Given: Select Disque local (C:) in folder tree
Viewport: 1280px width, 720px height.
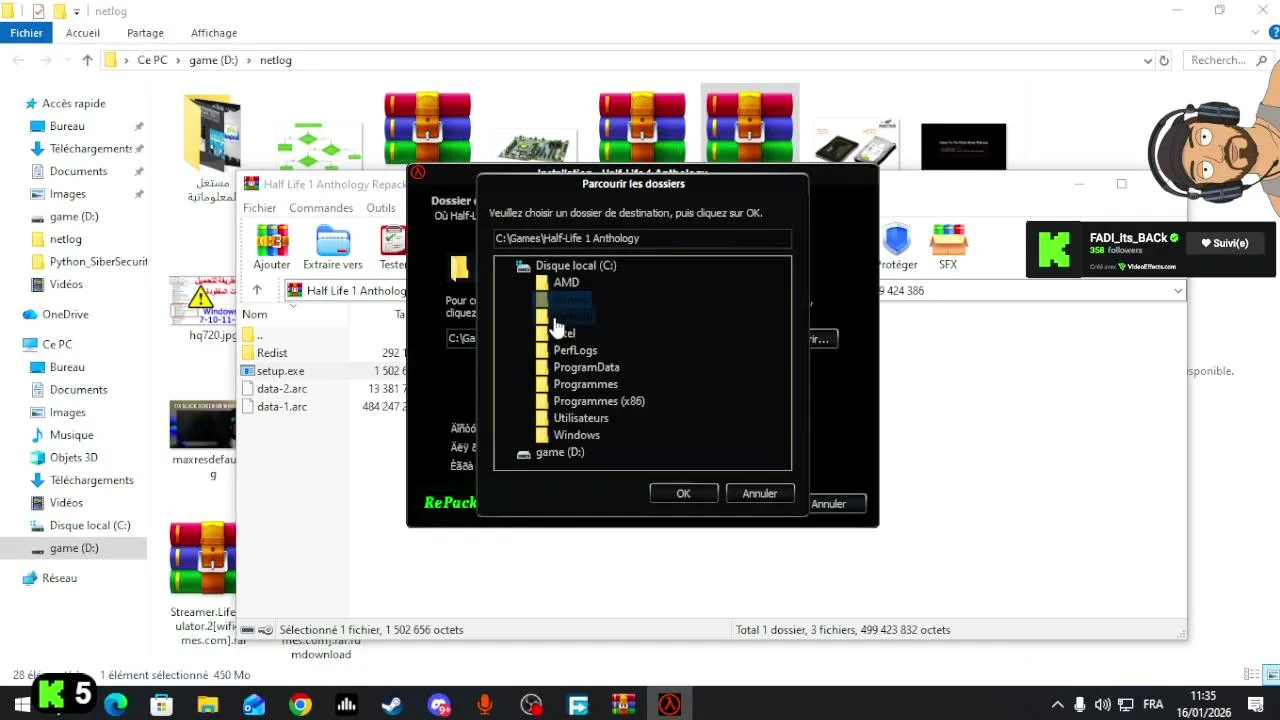Looking at the screenshot, I should pyautogui.click(x=575, y=266).
